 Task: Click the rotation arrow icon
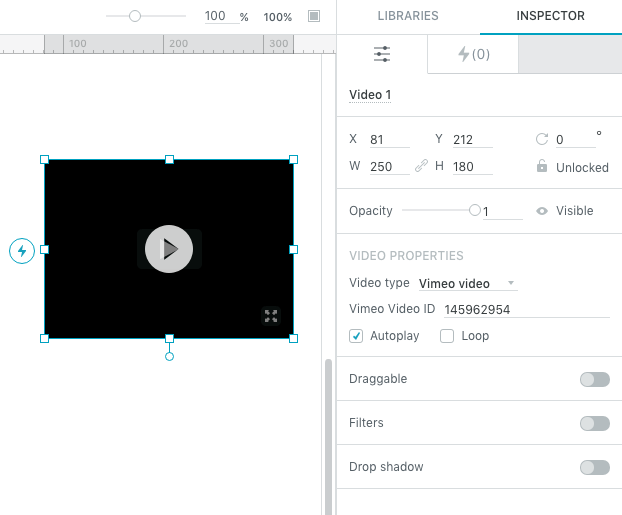pyautogui.click(x=542, y=139)
